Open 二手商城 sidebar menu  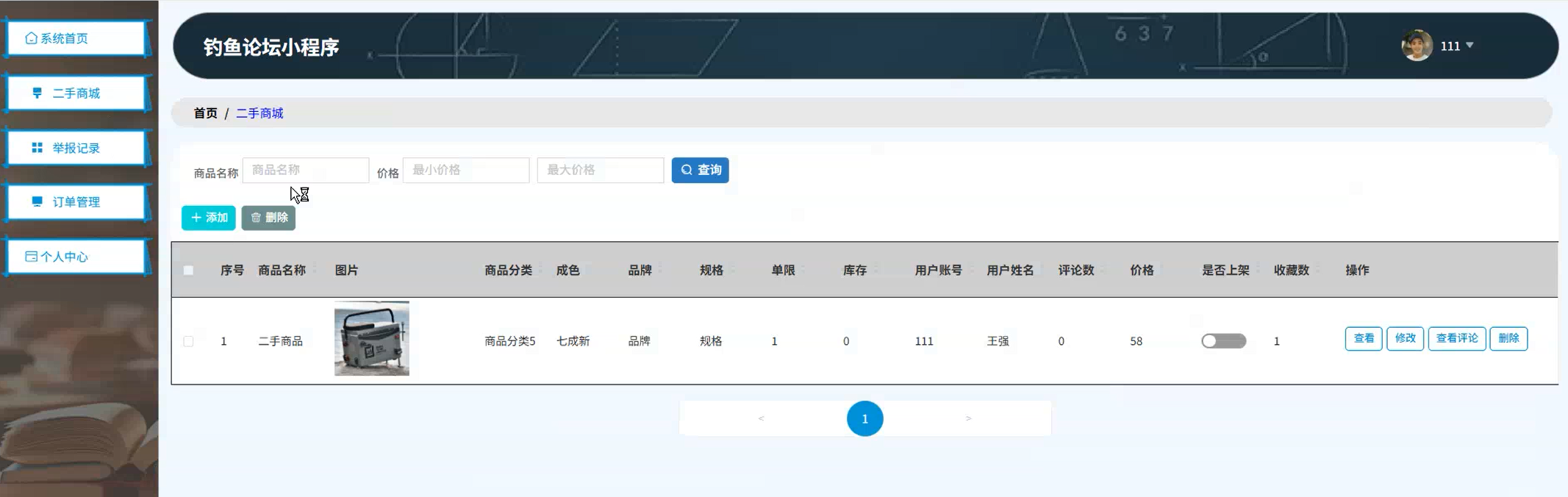(x=76, y=93)
